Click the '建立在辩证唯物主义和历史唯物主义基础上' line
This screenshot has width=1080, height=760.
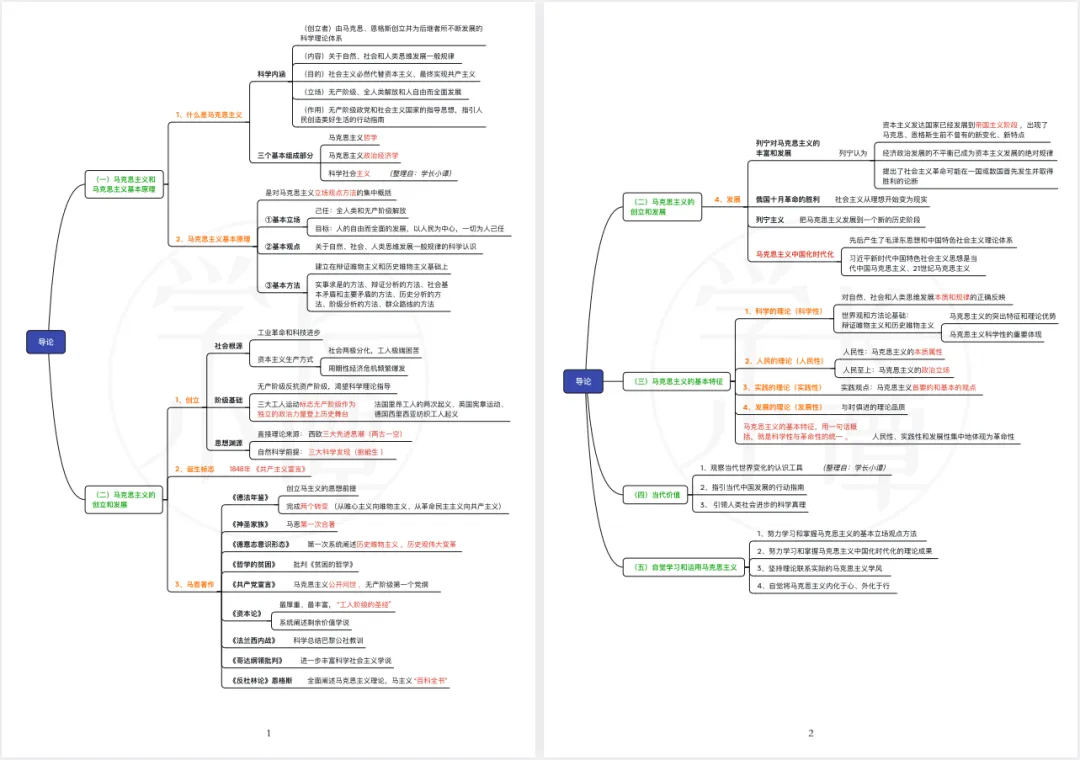pos(382,267)
